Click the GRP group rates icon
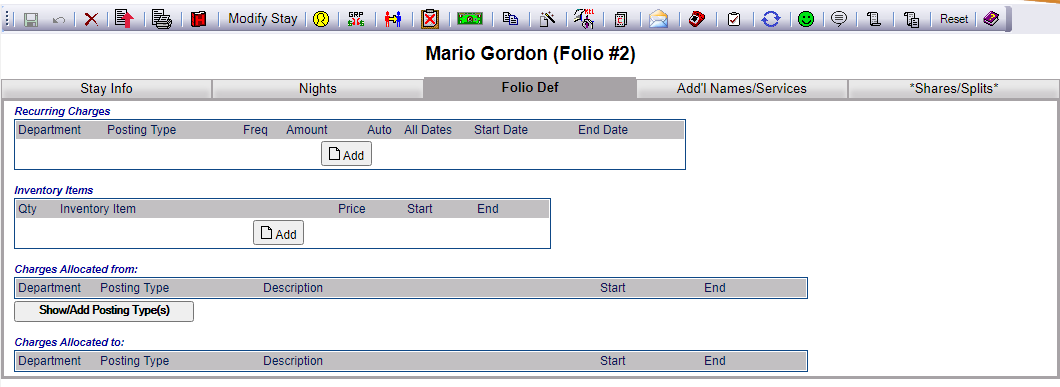Image resolution: width=1060 pixels, height=387 pixels. coord(356,20)
